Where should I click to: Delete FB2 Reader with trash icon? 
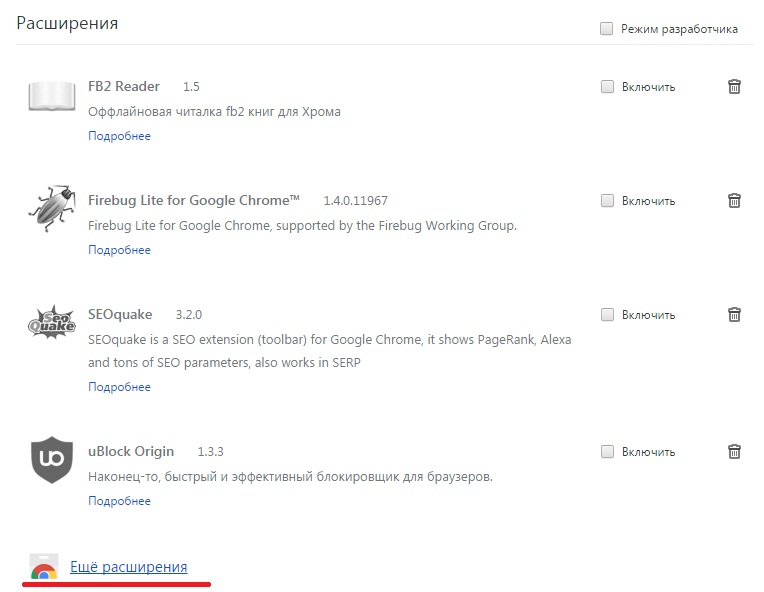point(734,87)
